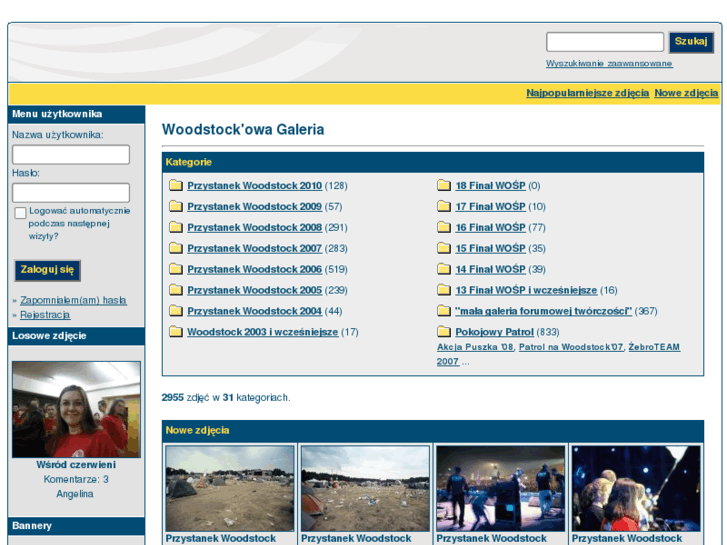The width and height of the screenshot is (727, 545).
Task: Click folder icon next to Przystanek Woodstock 2007
Action: pos(176,248)
